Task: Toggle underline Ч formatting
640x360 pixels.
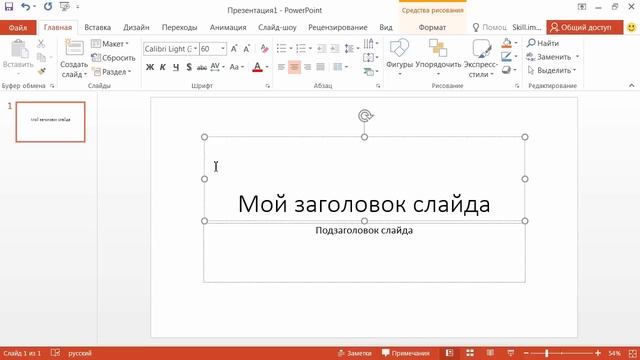Action: pos(176,67)
